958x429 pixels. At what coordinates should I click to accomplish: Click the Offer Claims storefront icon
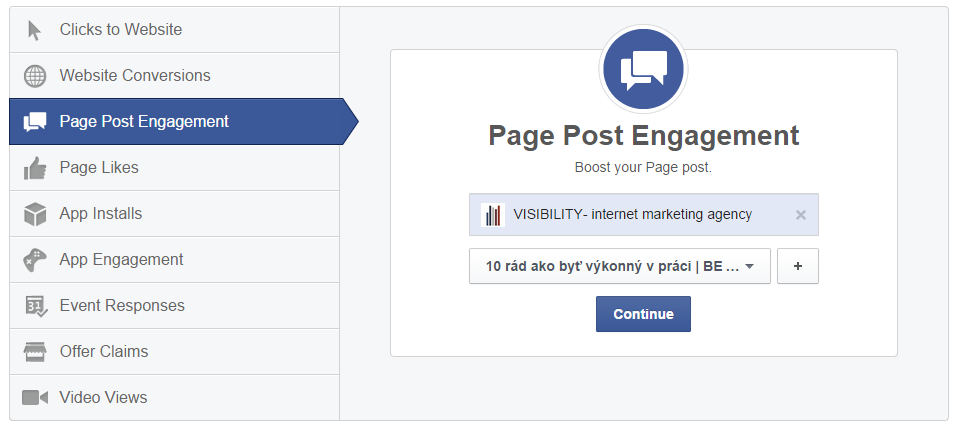(35, 352)
